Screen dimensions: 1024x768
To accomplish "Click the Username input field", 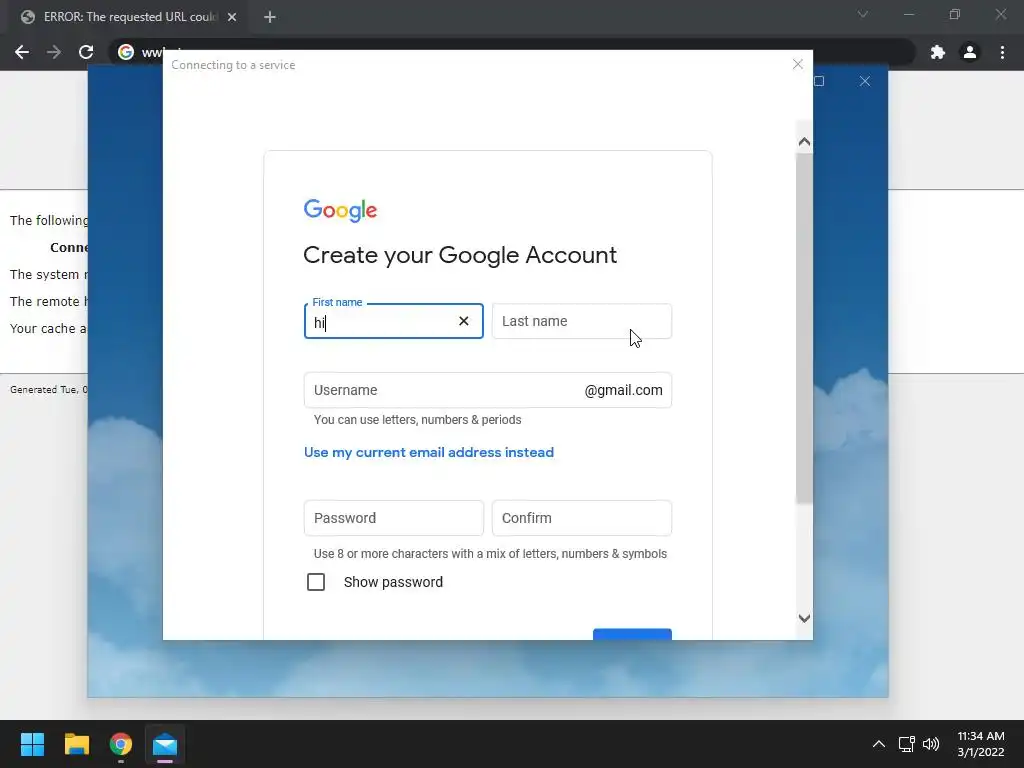I will 488,390.
